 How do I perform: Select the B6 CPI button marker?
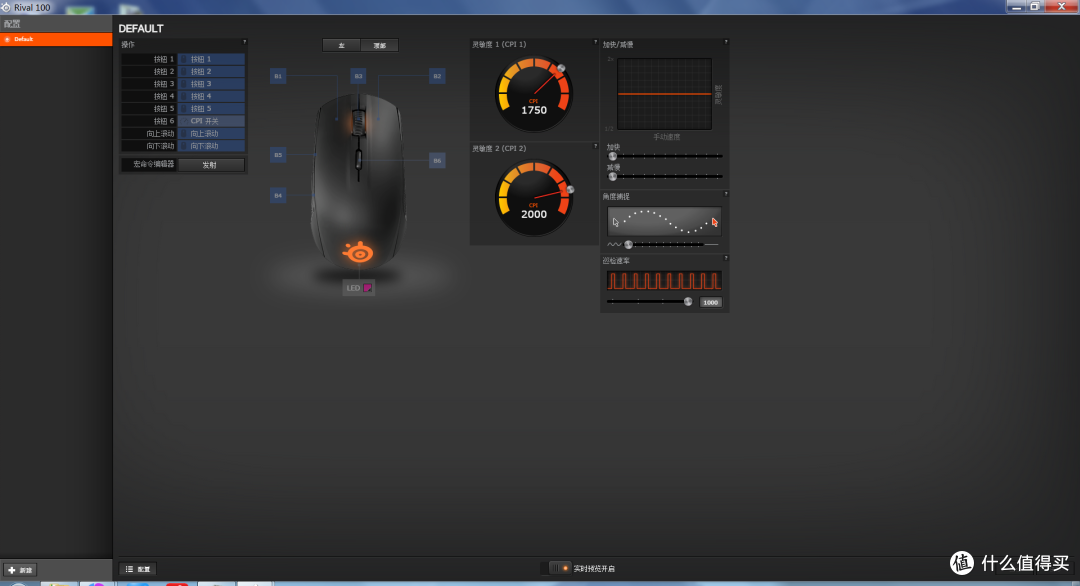437,160
